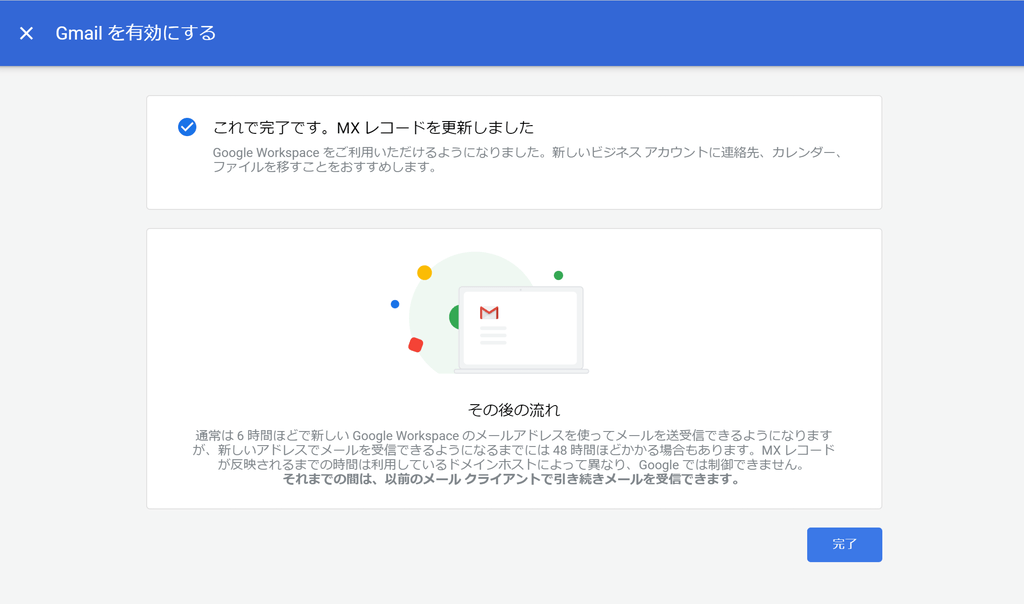Select the その後の流れ heading

click(x=514, y=410)
